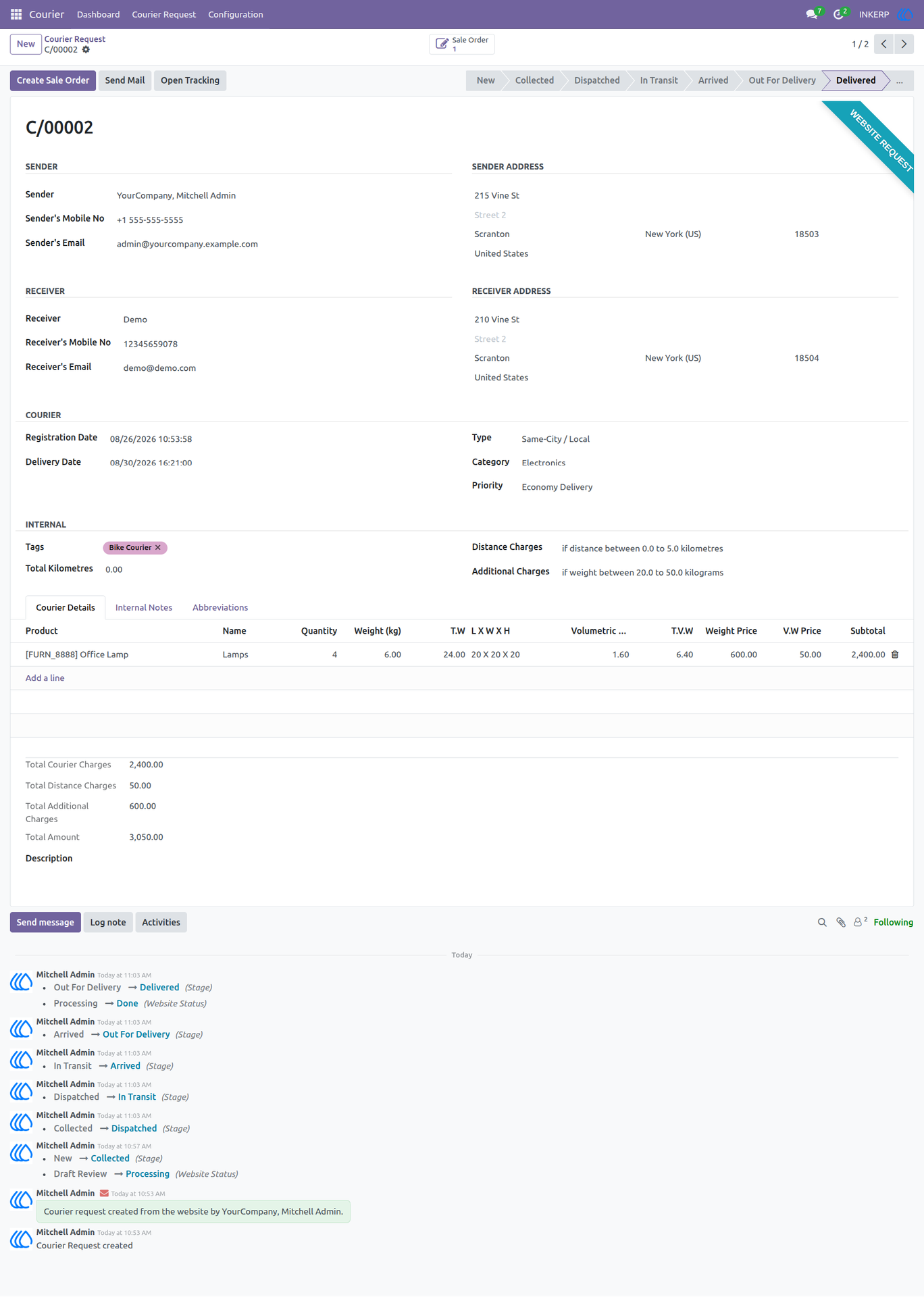Open the Configuration menu
Screen dimensions: 924x1297
(236, 14)
